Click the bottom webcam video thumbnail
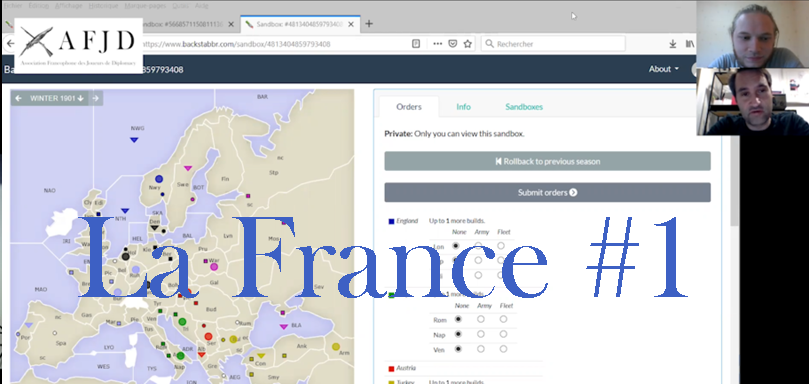 [x=752, y=102]
